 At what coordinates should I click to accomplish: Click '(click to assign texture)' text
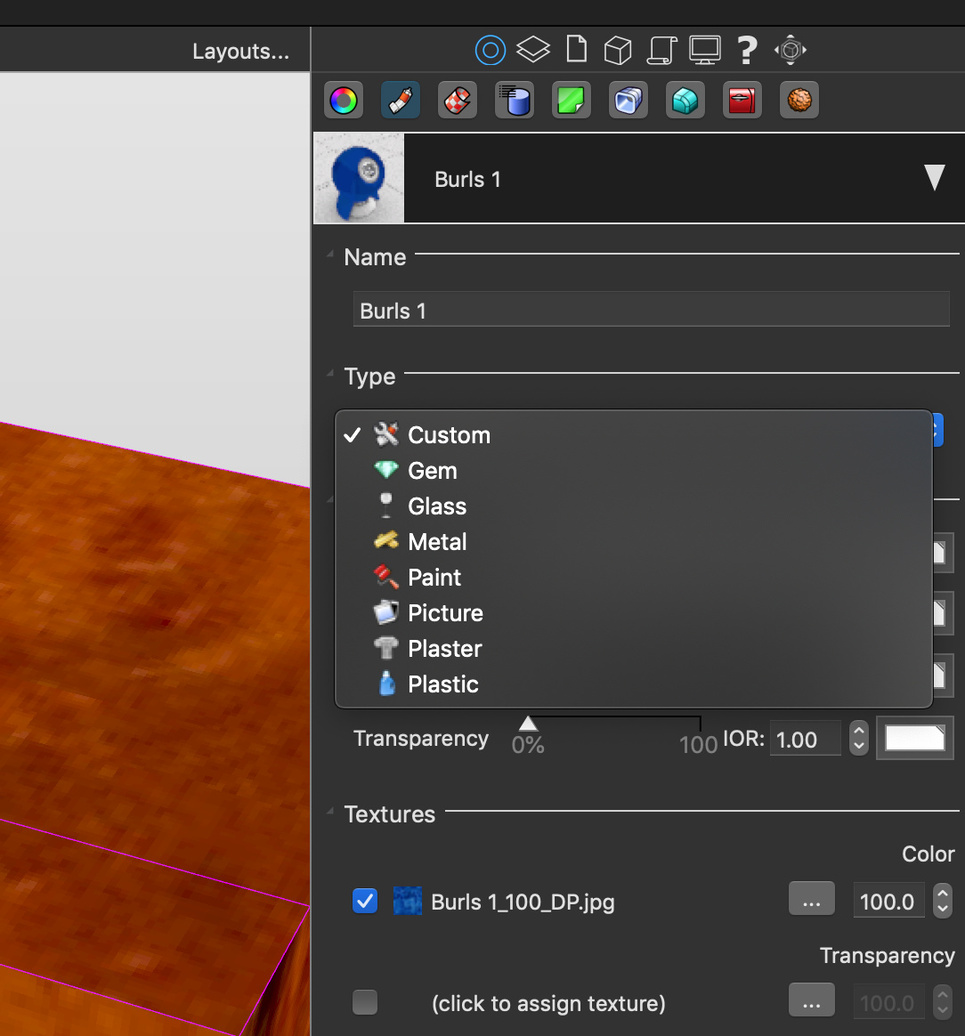[548, 1004]
